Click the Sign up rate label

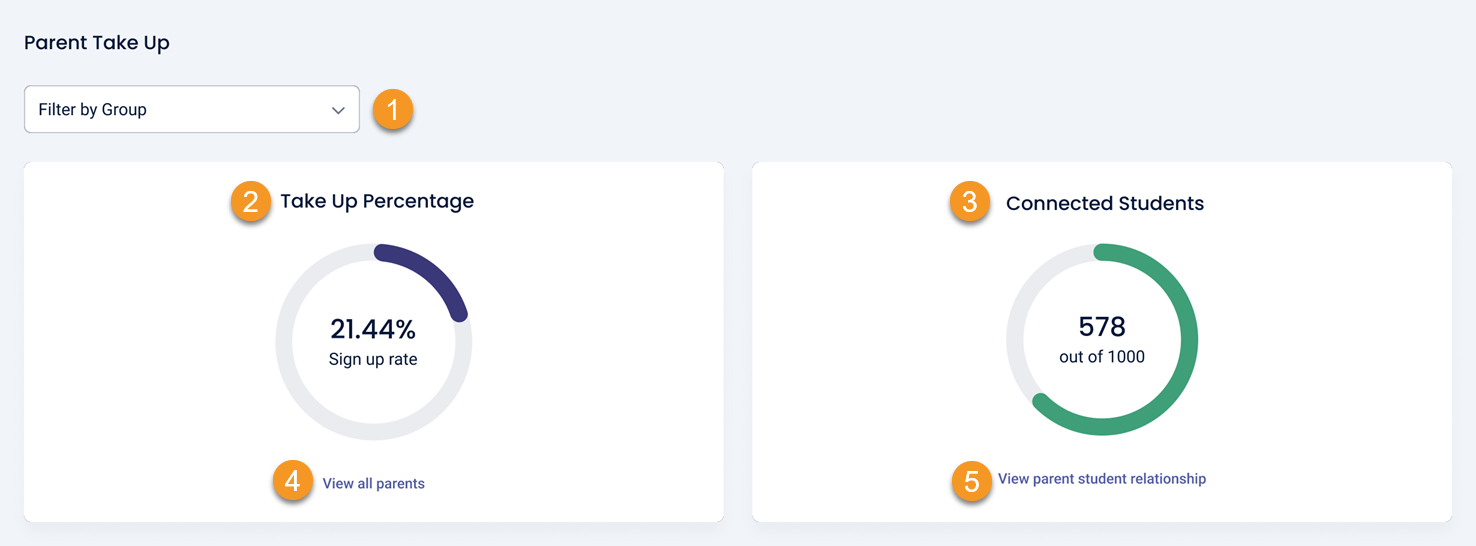pyautogui.click(x=373, y=359)
